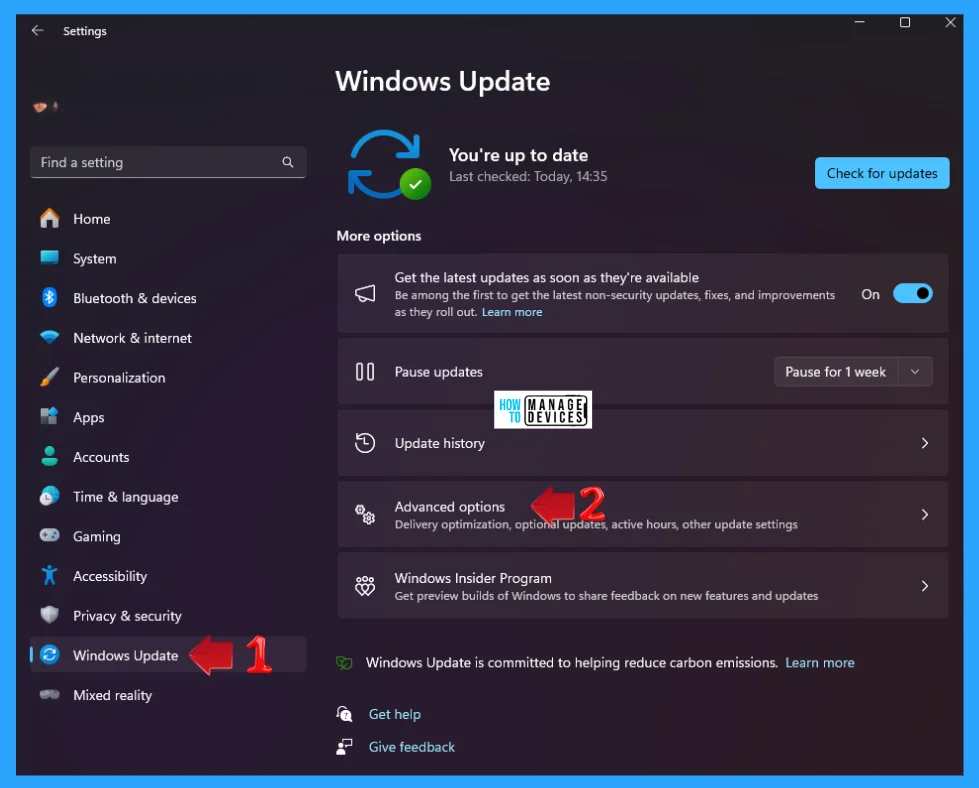Click the Apps icon in sidebar
979x788 pixels.
[49, 416]
